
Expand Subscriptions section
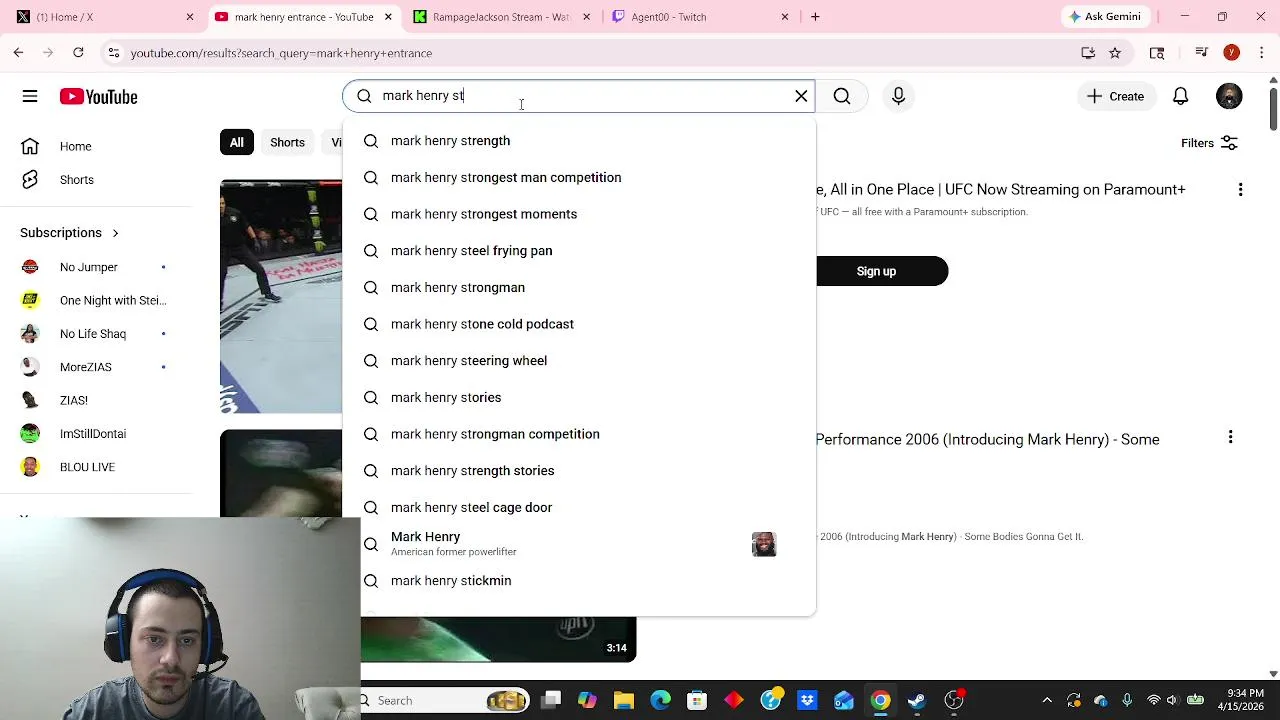[x=70, y=233]
